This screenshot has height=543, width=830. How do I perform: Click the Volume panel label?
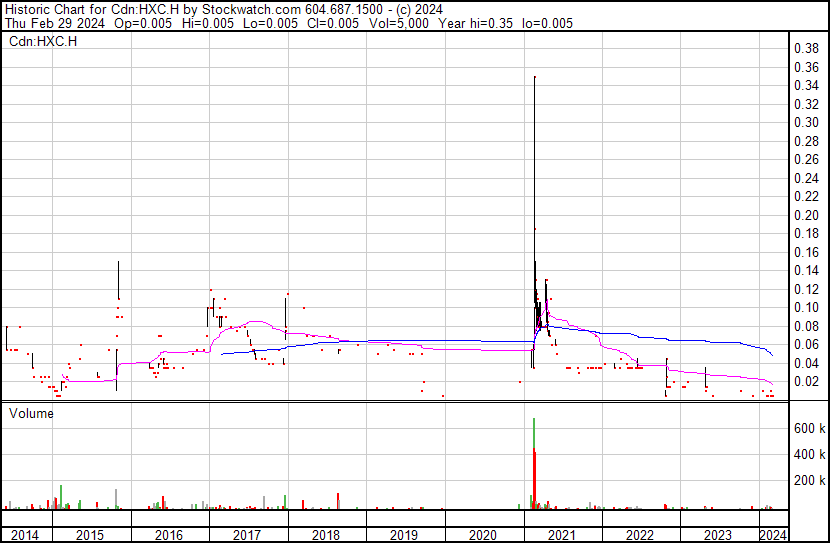pyautogui.click(x=32, y=413)
